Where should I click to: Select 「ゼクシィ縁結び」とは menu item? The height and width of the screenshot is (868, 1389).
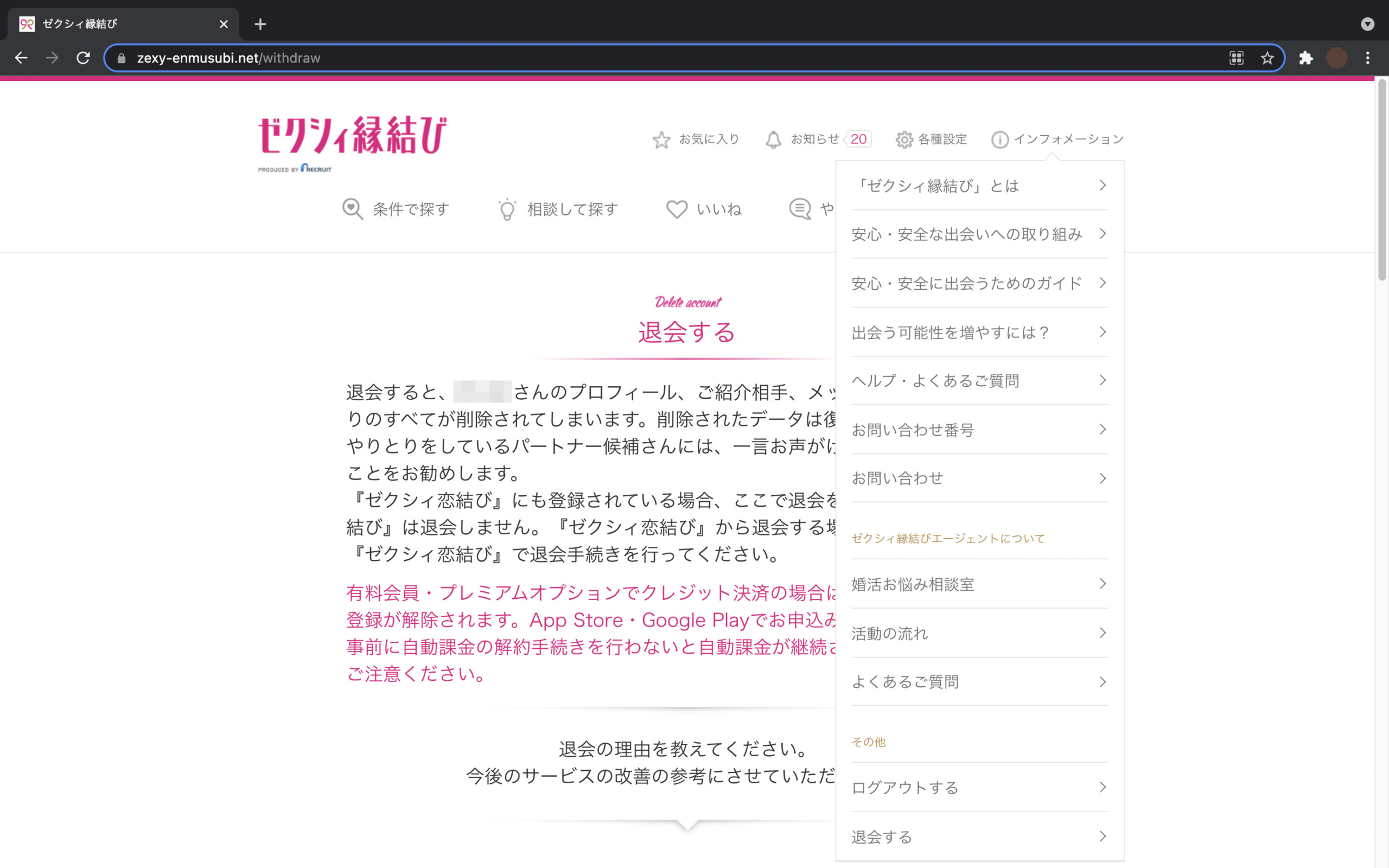tap(979, 186)
